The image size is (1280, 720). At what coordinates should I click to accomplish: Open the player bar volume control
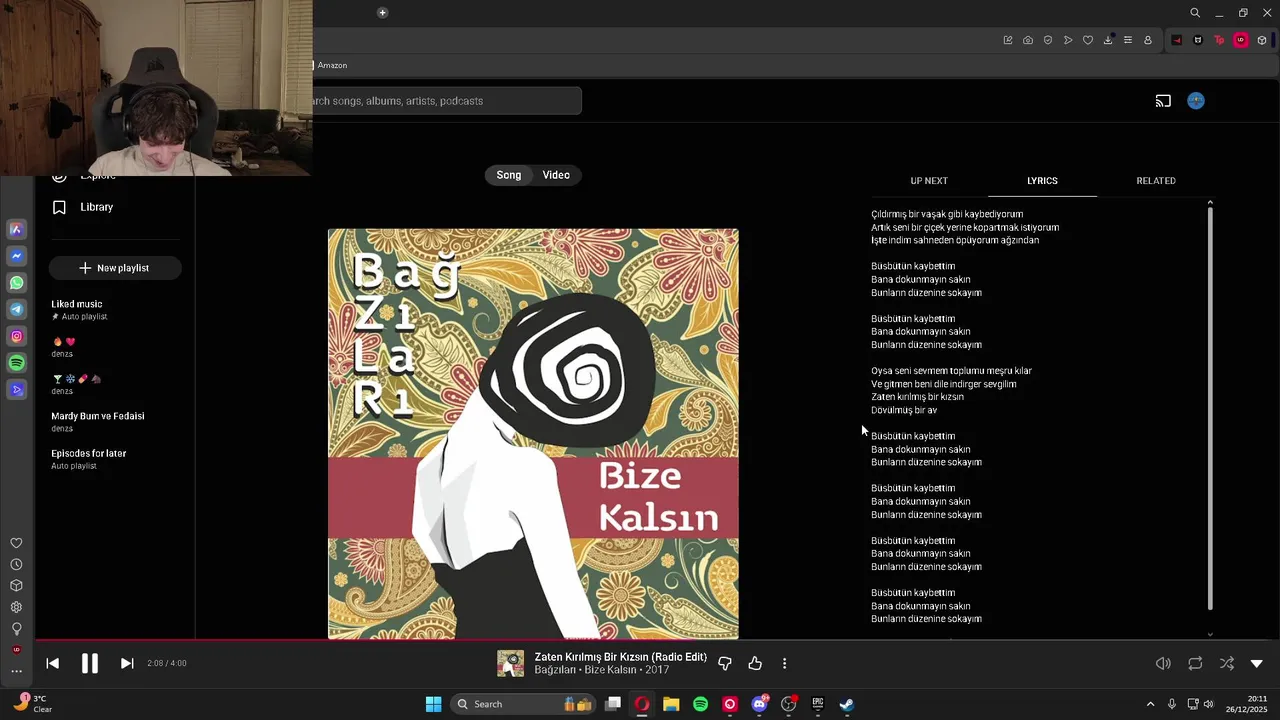click(x=1163, y=663)
